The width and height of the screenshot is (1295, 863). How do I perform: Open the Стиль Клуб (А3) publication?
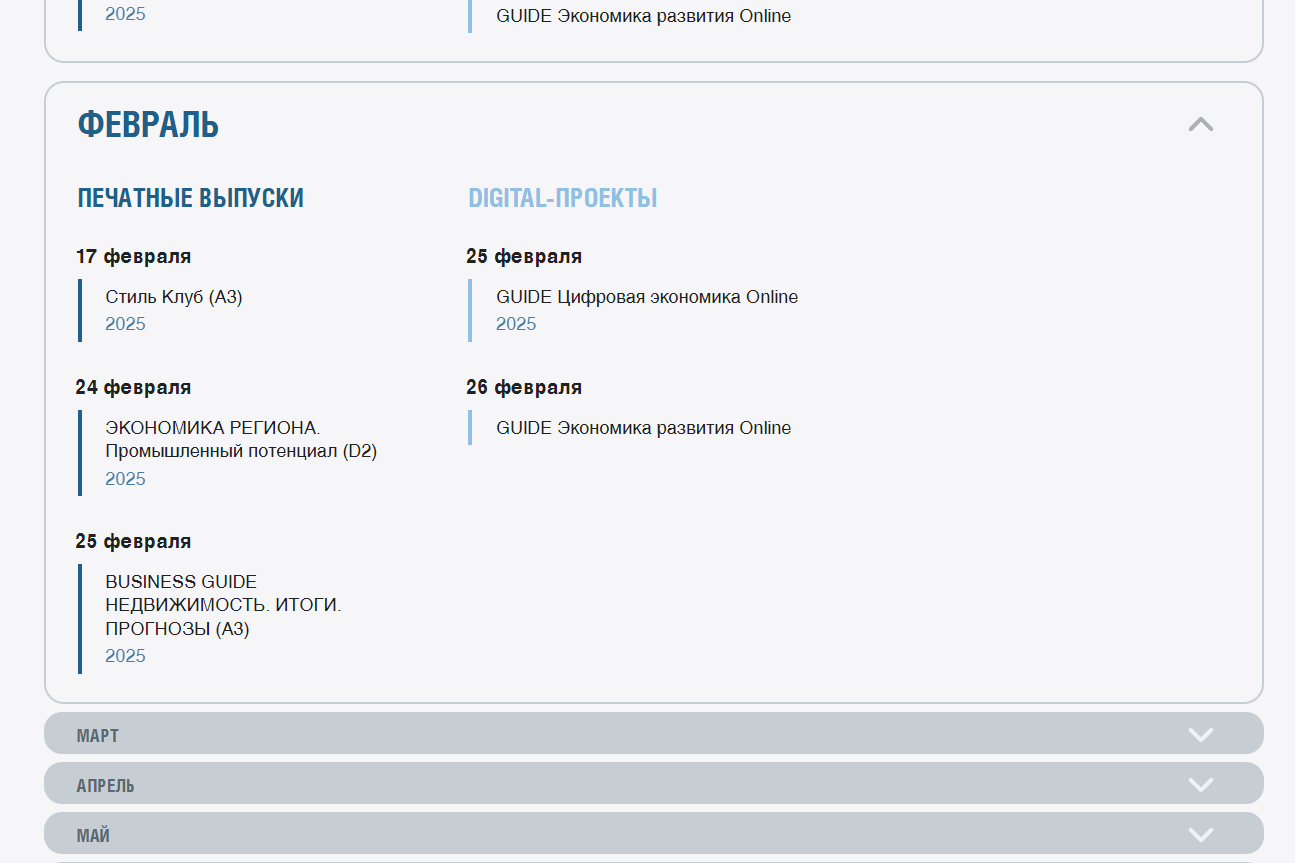point(173,297)
